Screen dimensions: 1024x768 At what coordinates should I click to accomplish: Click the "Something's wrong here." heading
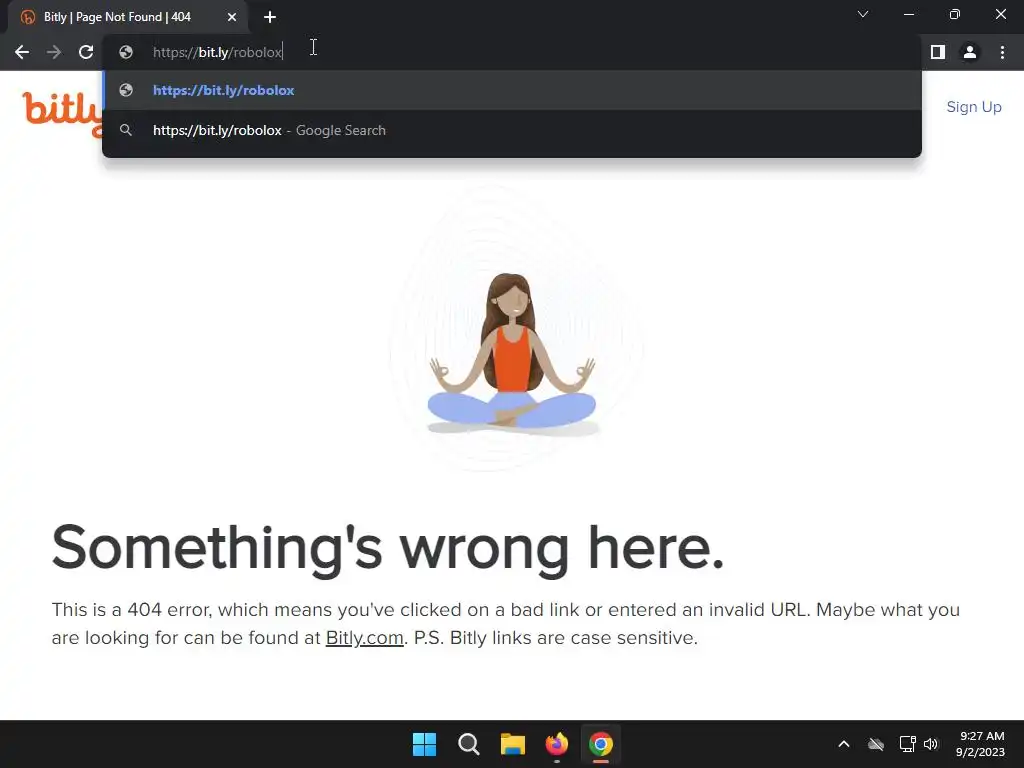(388, 549)
